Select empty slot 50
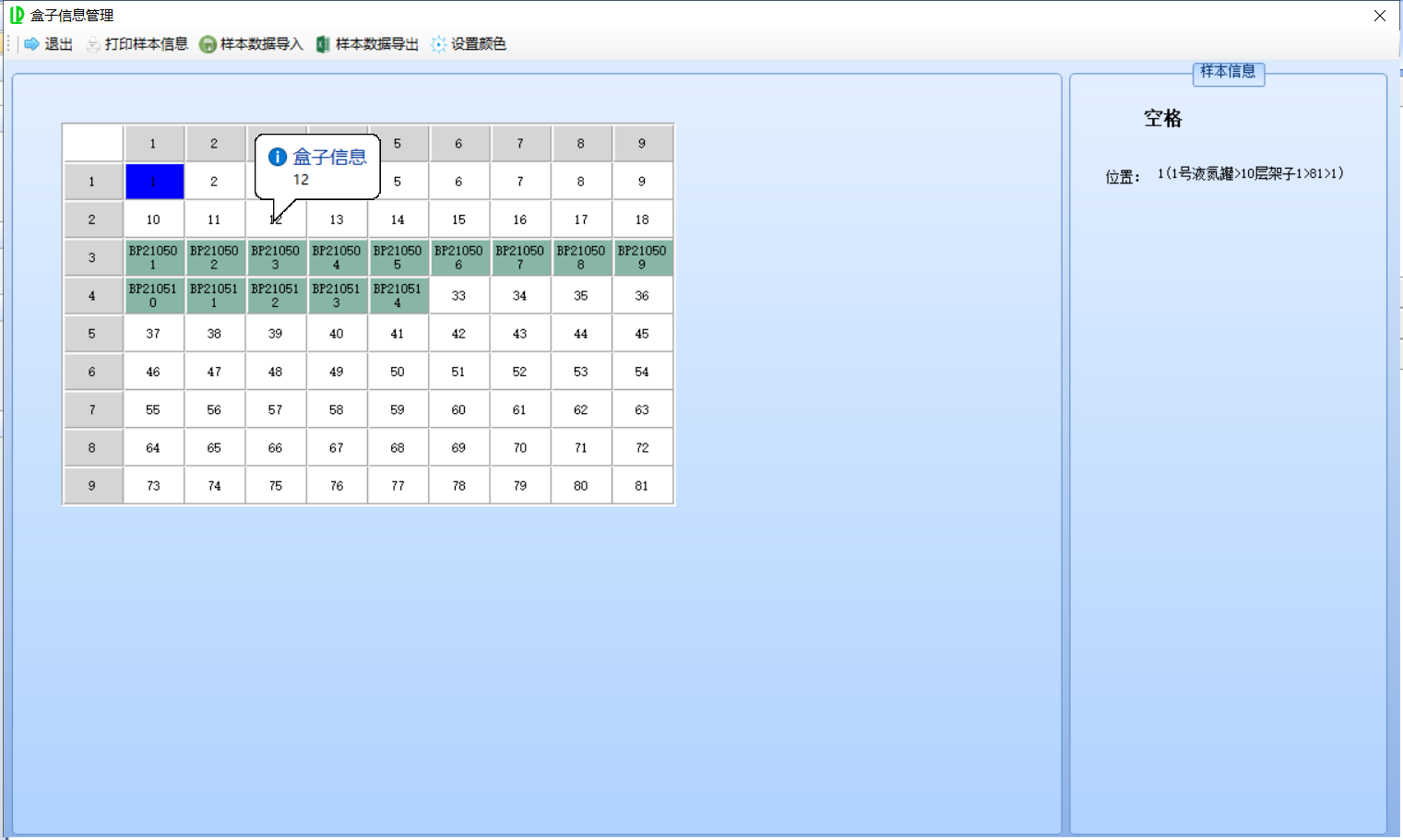Viewport: 1403px width, 840px height. pyautogui.click(x=398, y=372)
